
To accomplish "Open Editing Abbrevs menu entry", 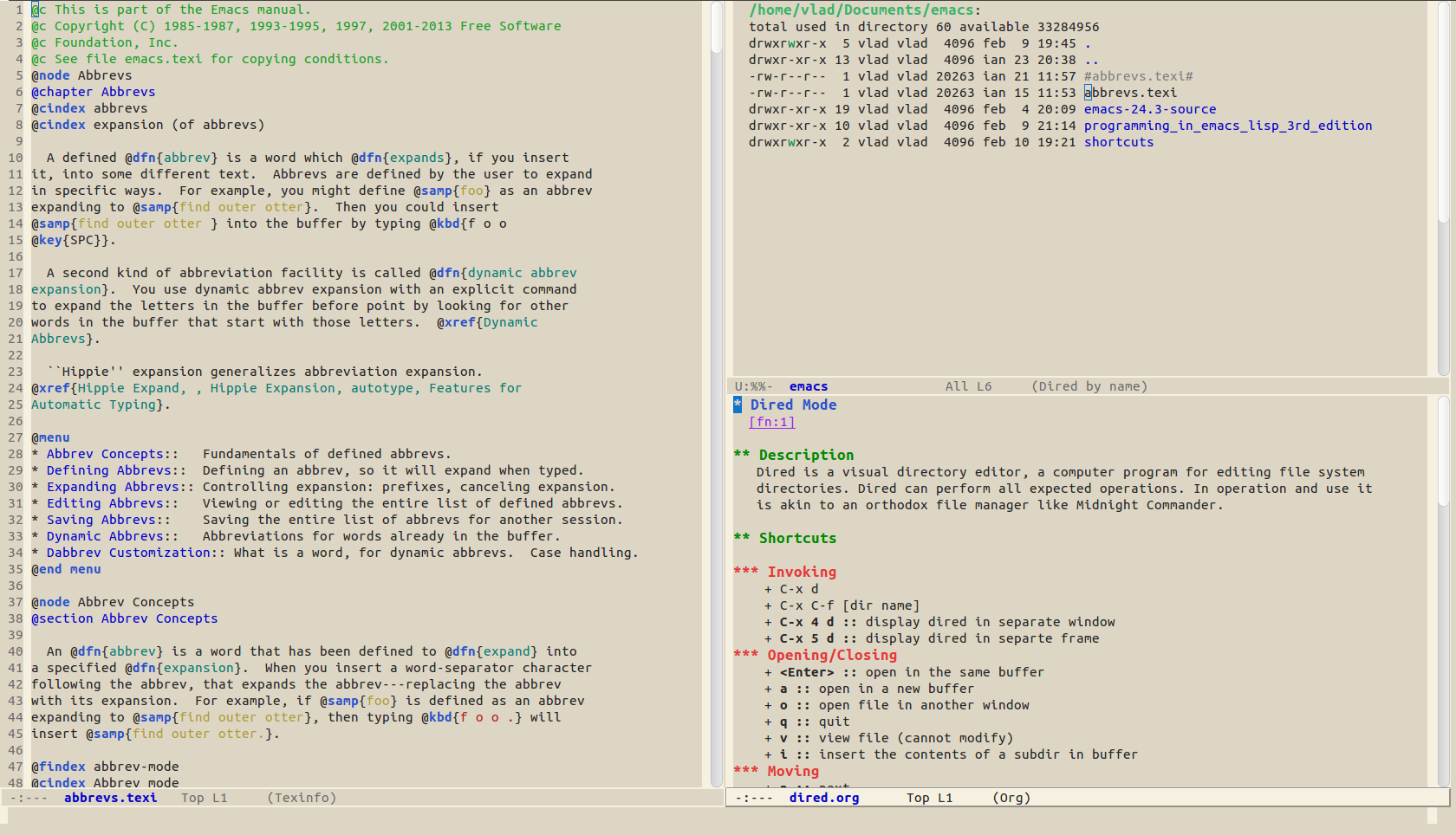I will tap(105, 503).
